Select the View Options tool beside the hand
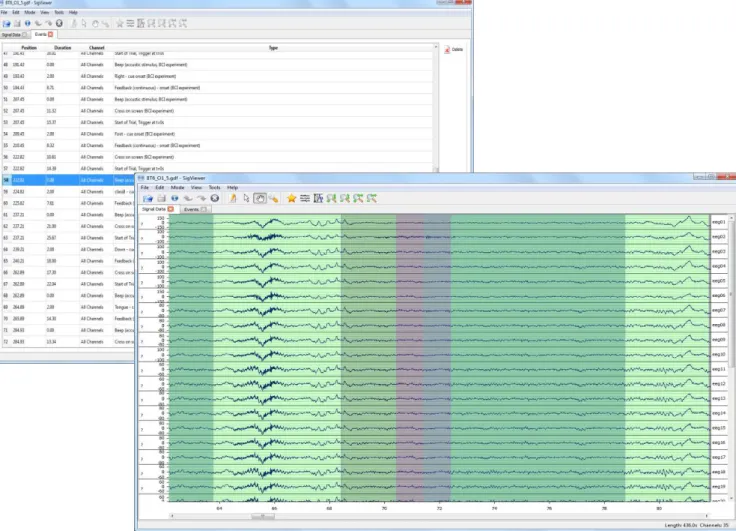Screen dimensions: 736x531 tap(273, 199)
